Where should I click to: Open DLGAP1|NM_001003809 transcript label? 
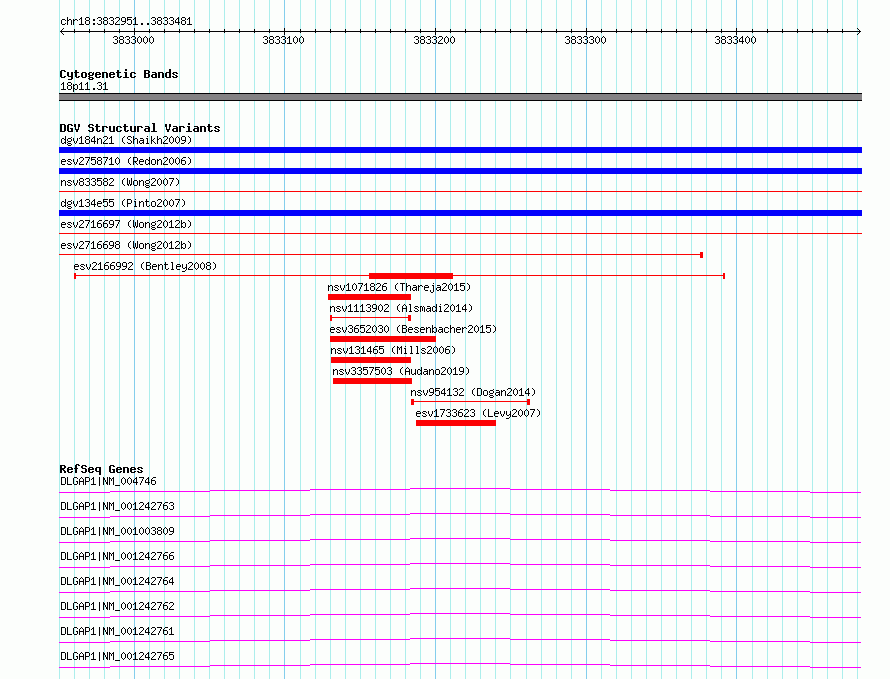[117, 531]
